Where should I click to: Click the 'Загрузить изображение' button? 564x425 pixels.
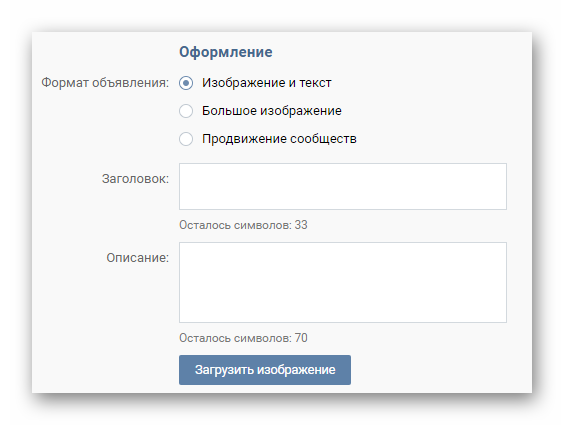265,370
